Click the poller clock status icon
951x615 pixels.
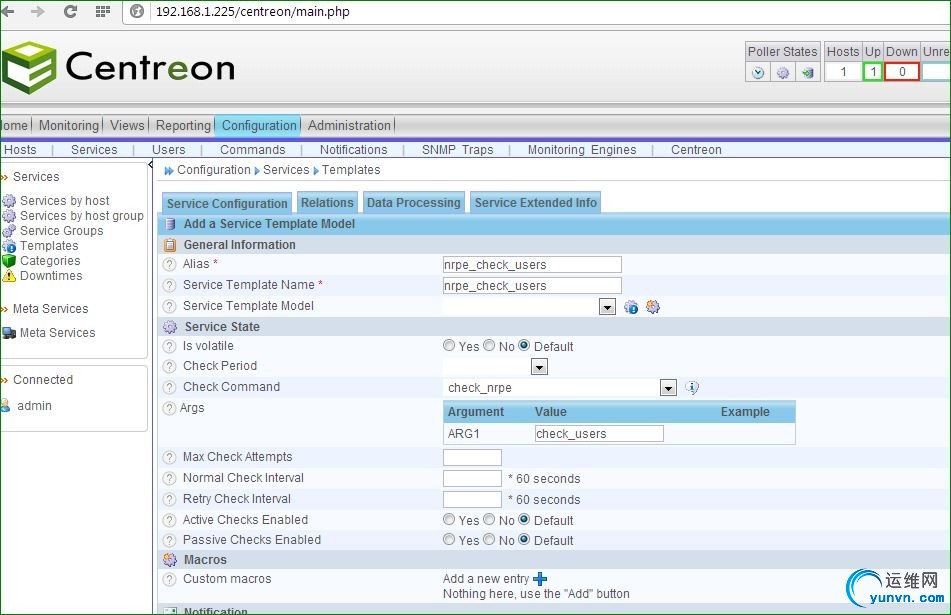[x=758, y=73]
